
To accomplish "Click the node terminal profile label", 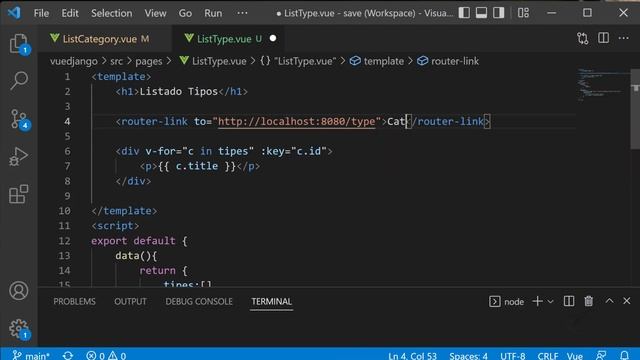I will tap(507, 302).
